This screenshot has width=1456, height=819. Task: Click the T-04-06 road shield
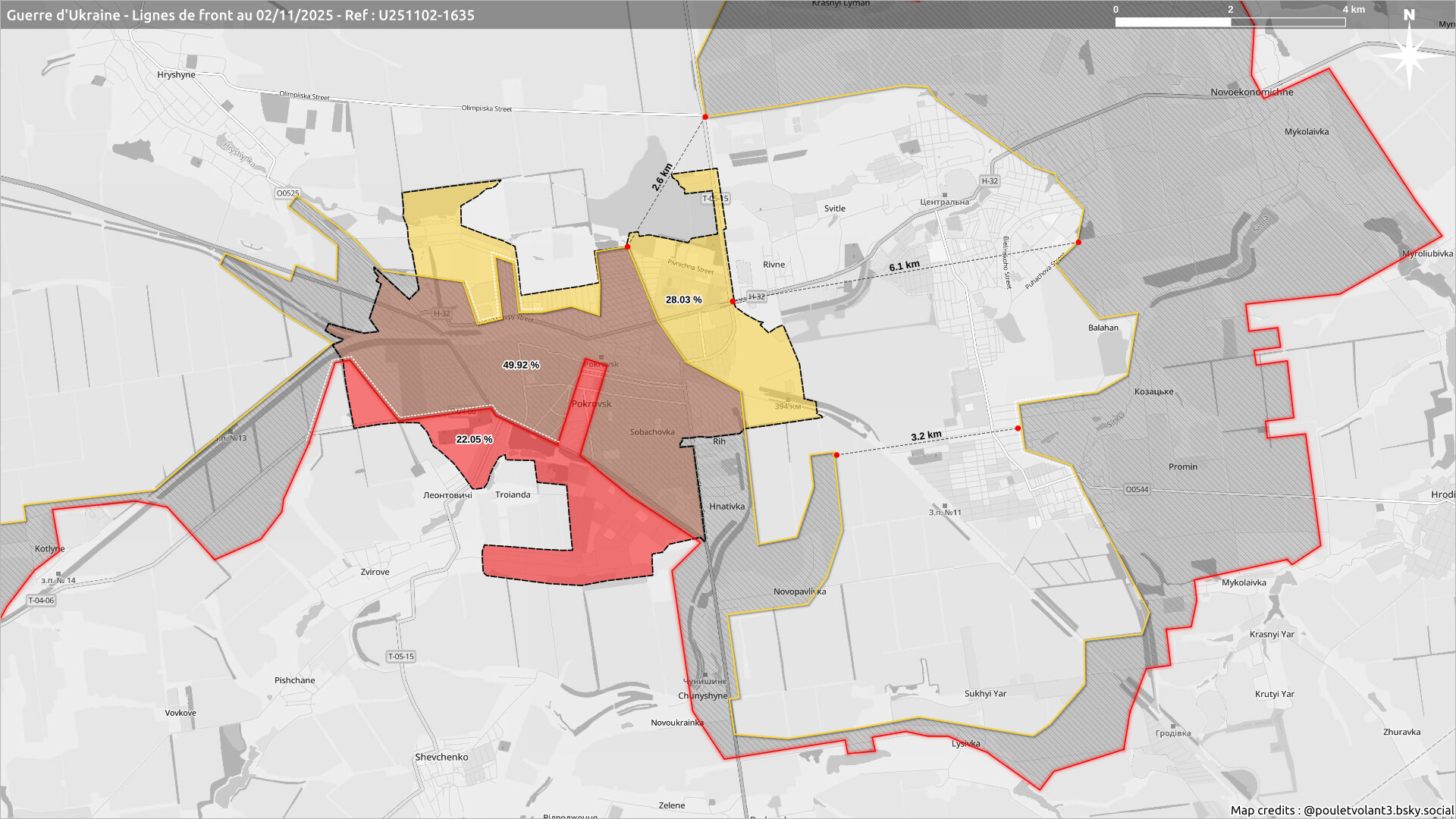[41, 600]
